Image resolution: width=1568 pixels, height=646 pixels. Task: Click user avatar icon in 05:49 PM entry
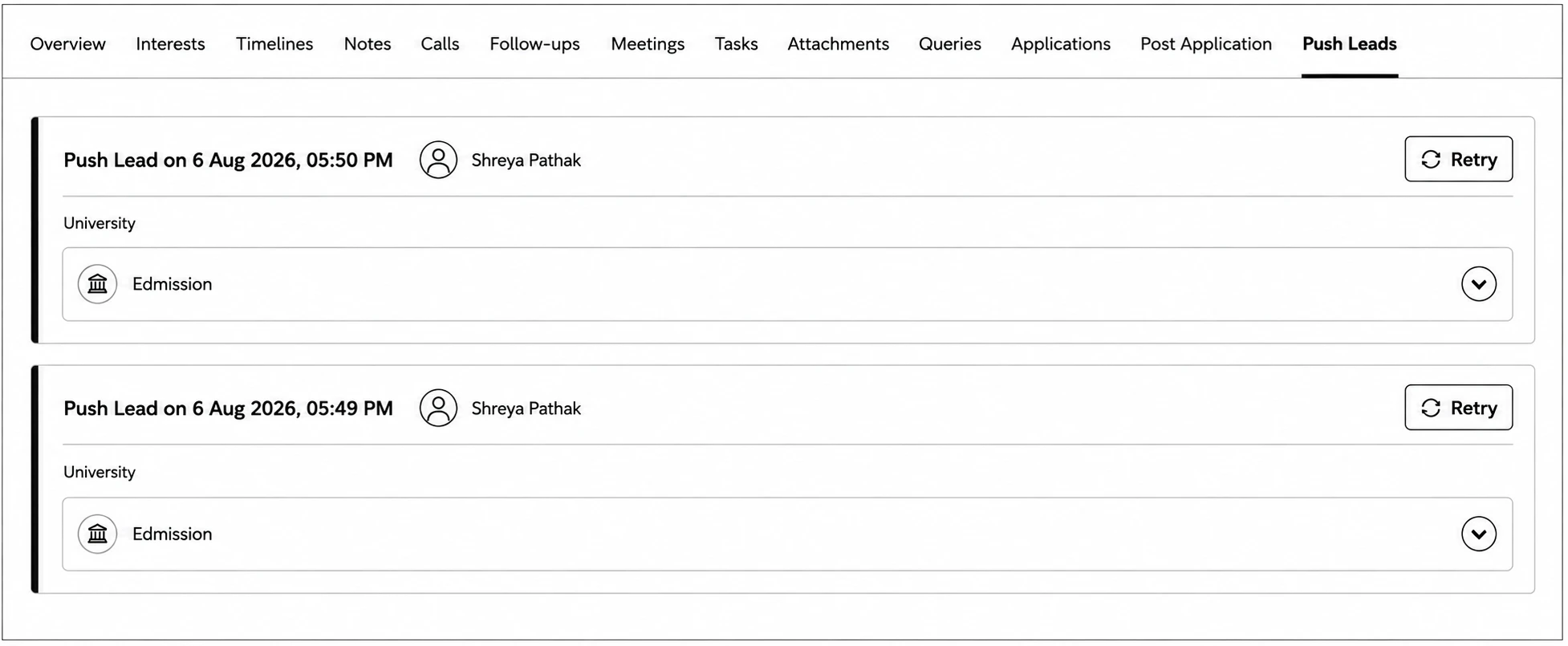tap(438, 408)
